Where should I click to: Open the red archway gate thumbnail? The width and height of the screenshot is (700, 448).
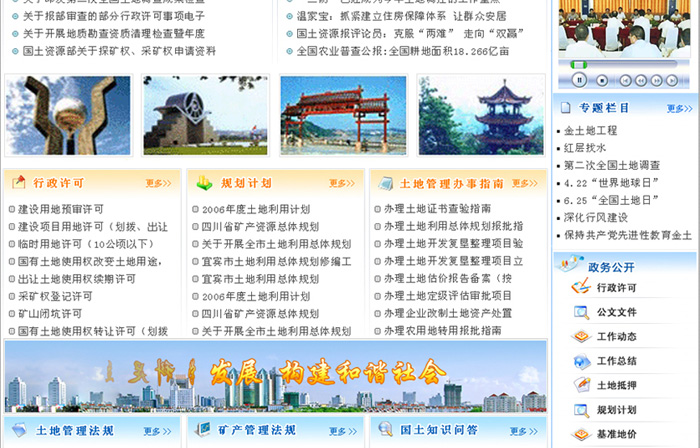click(x=343, y=115)
